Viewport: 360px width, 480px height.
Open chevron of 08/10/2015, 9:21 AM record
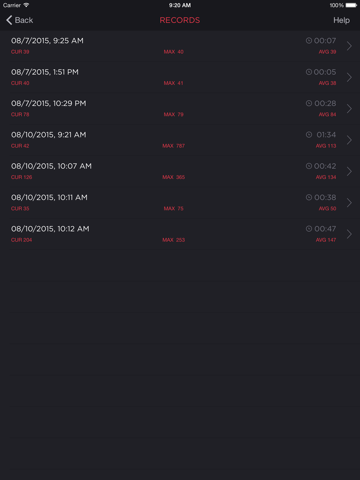click(349, 140)
